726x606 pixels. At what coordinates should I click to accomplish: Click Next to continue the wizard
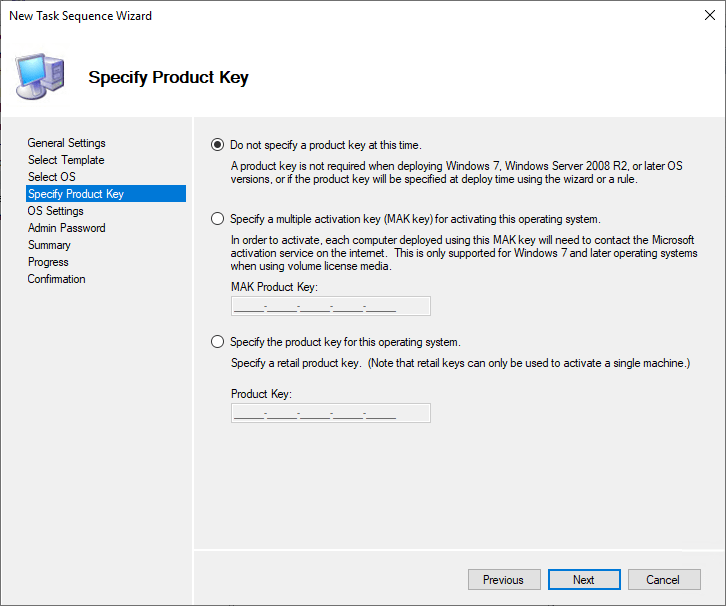pos(583,580)
